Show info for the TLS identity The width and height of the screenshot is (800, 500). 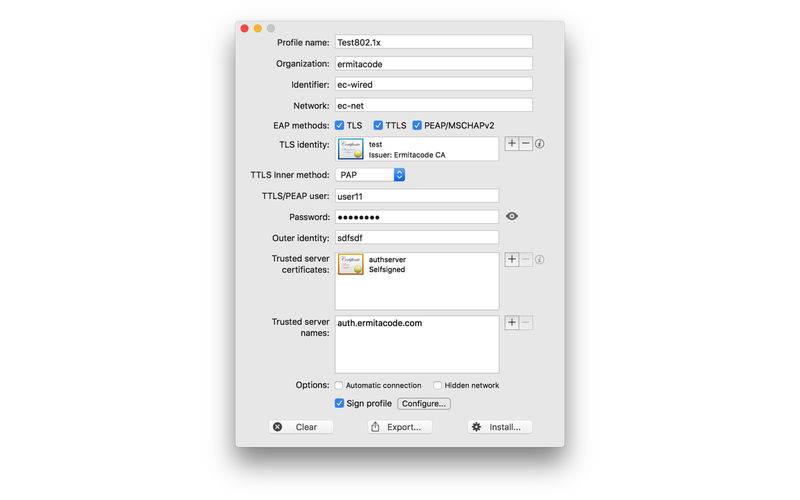pos(539,144)
